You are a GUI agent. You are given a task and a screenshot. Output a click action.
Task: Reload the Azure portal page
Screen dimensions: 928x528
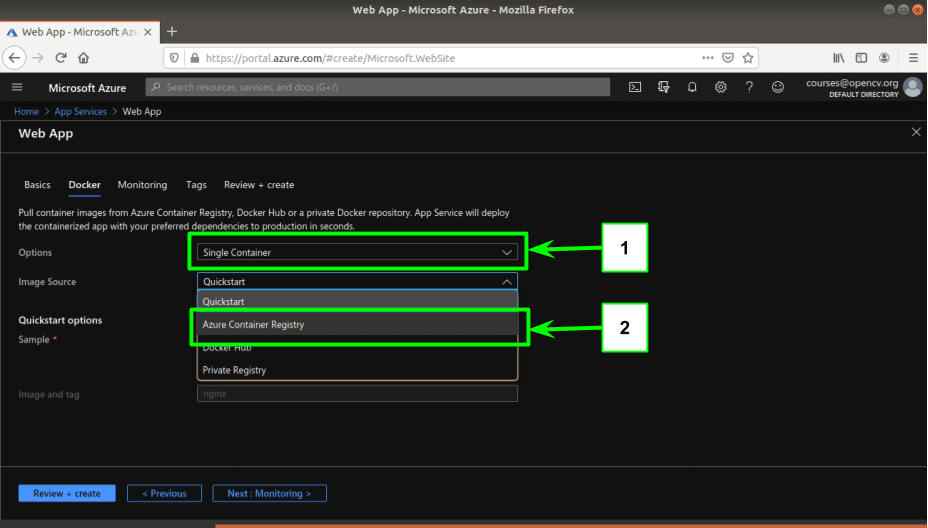pos(60,58)
